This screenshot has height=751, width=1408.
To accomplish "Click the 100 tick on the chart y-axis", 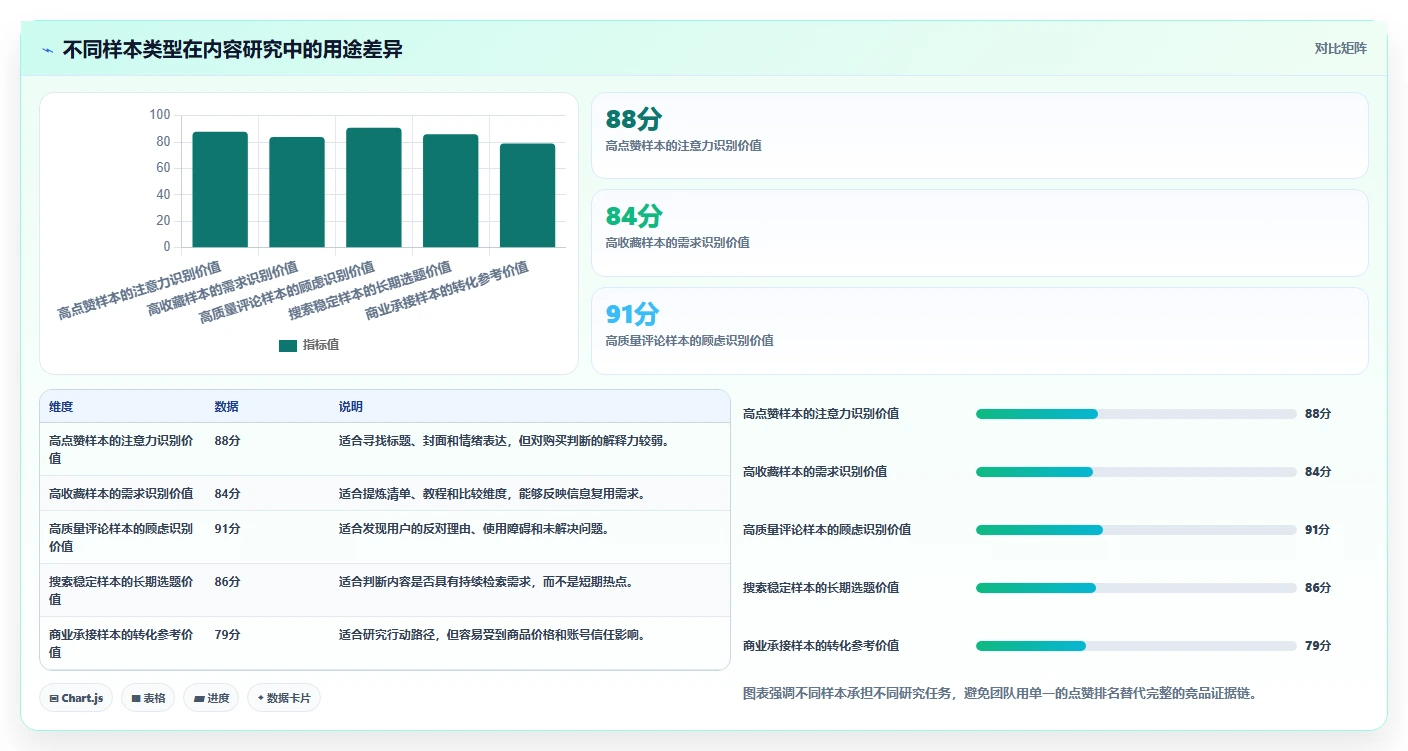I will pyautogui.click(x=160, y=115).
